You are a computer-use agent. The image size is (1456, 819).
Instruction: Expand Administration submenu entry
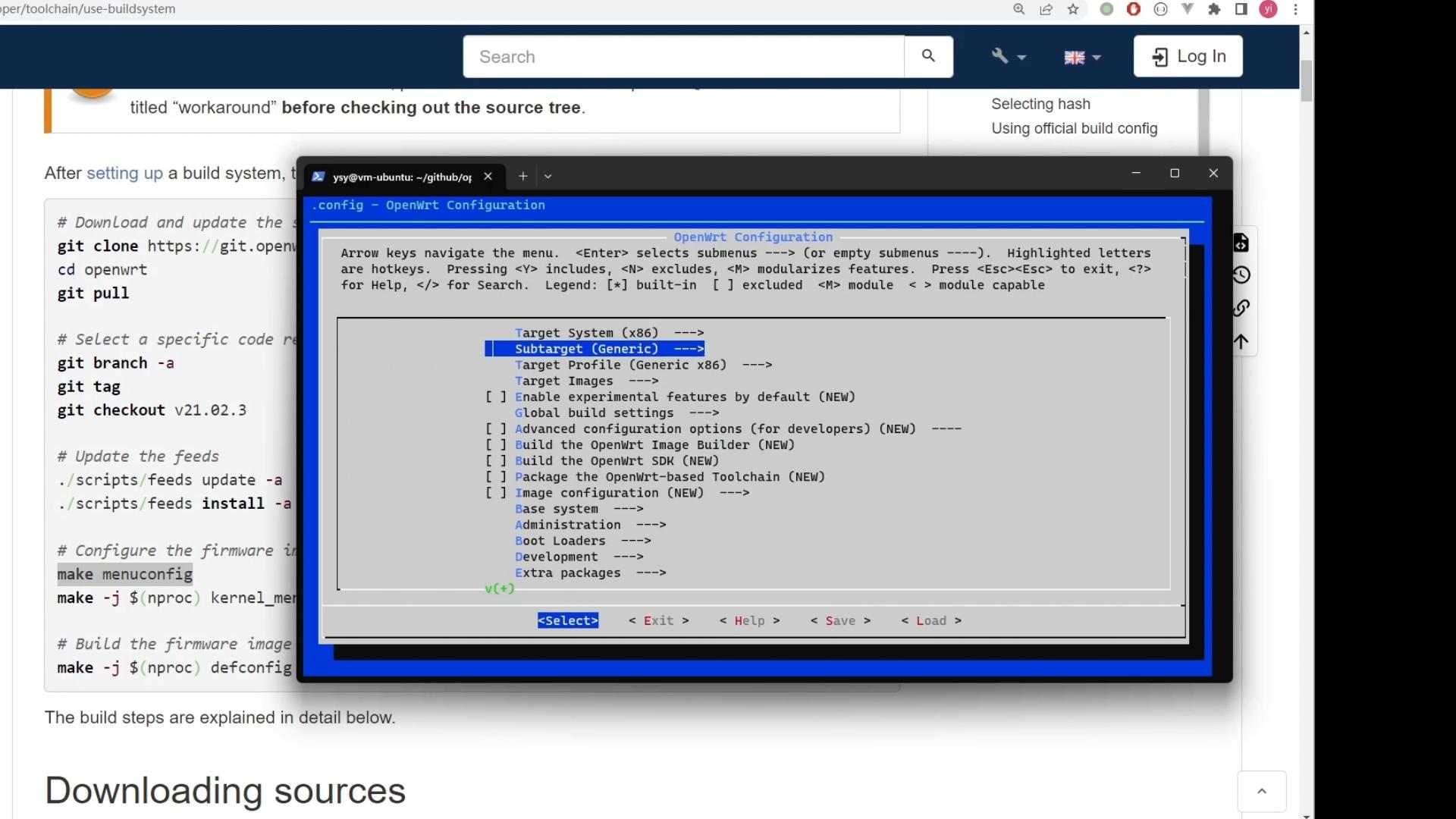[x=590, y=525]
